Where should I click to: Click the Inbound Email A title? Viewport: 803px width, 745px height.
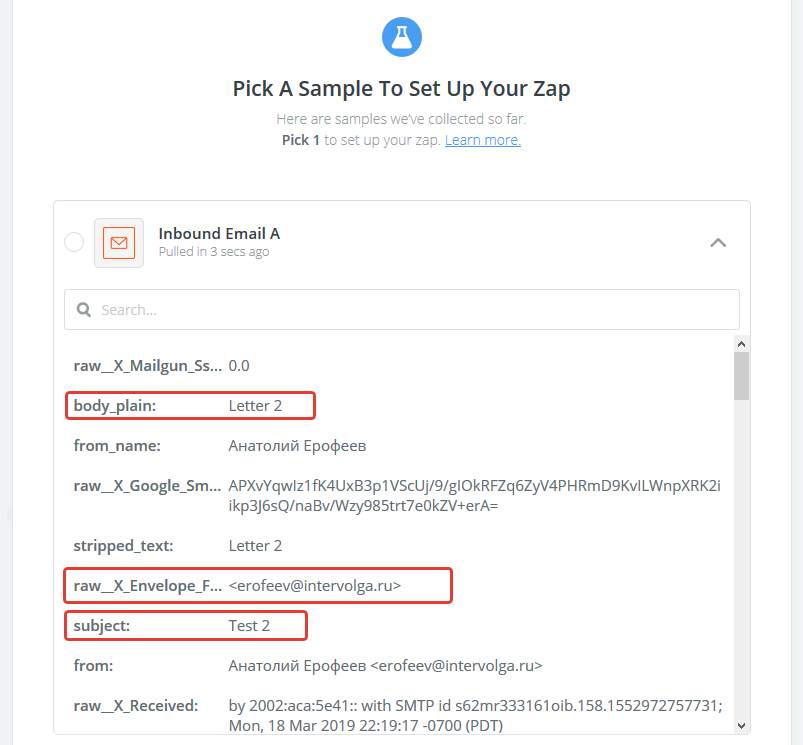219,233
